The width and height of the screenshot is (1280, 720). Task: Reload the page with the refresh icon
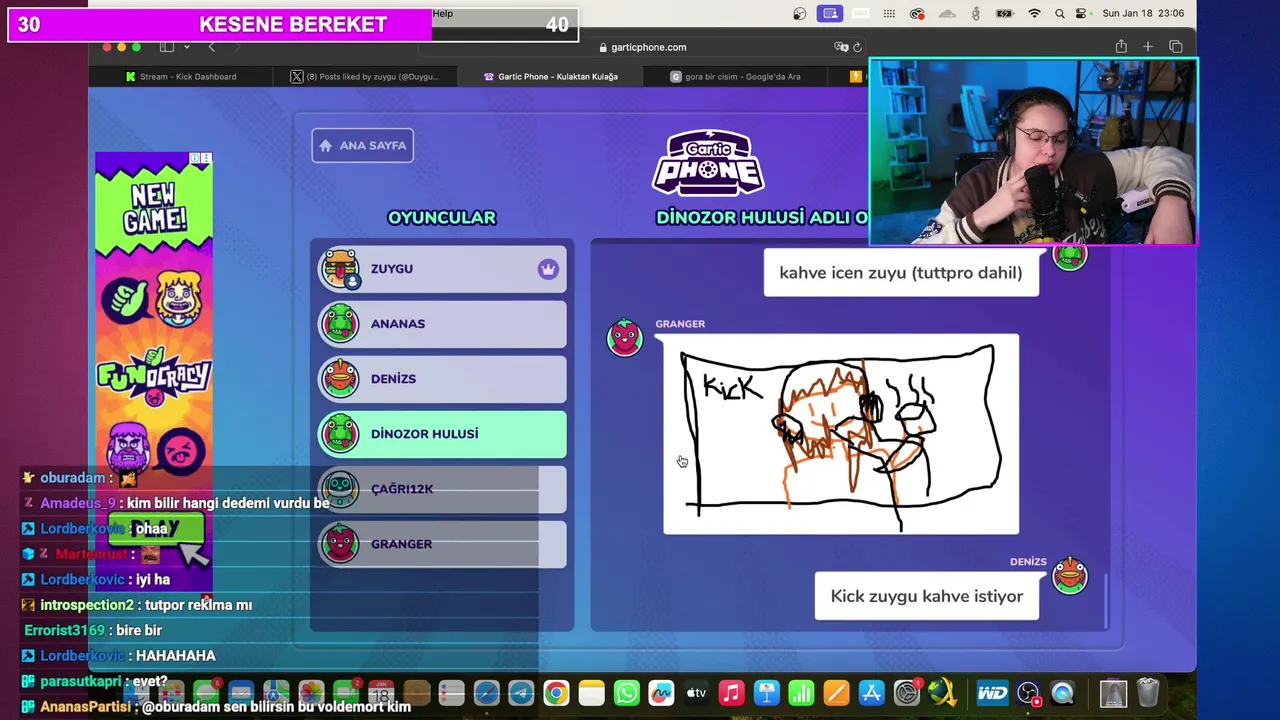coord(857,47)
